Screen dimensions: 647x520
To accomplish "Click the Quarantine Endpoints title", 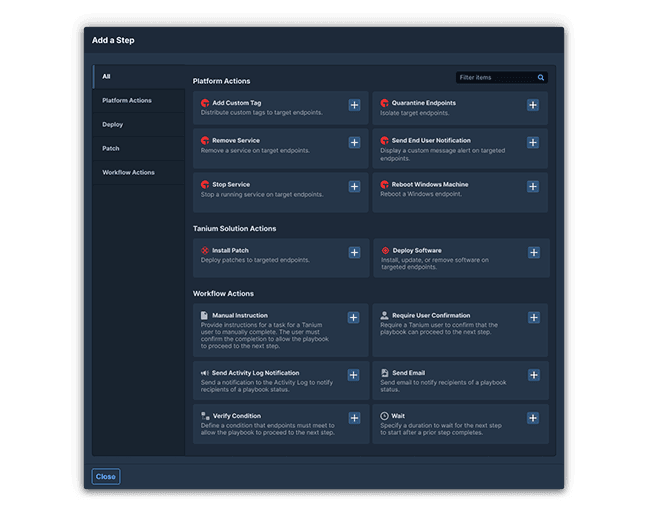I will (x=424, y=103).
